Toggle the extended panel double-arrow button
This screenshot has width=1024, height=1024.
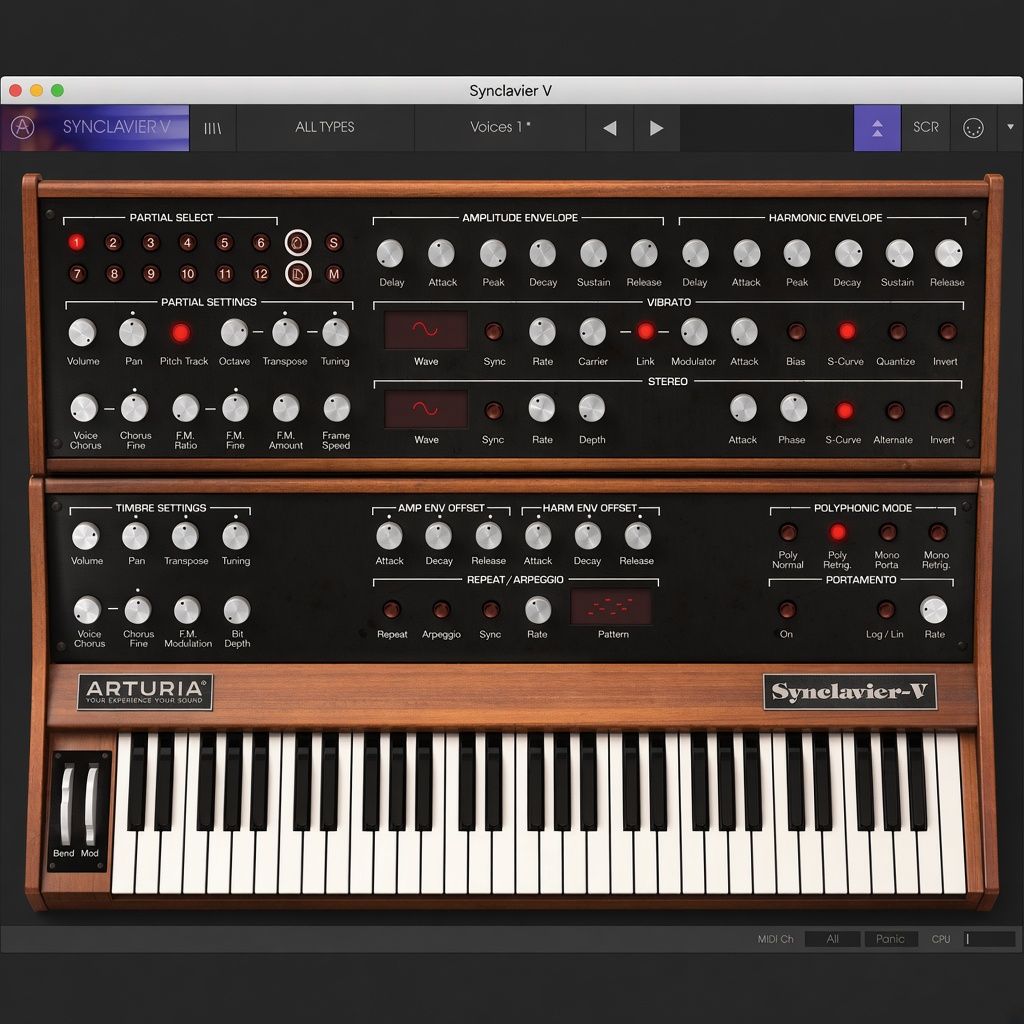tap(877, 128)
